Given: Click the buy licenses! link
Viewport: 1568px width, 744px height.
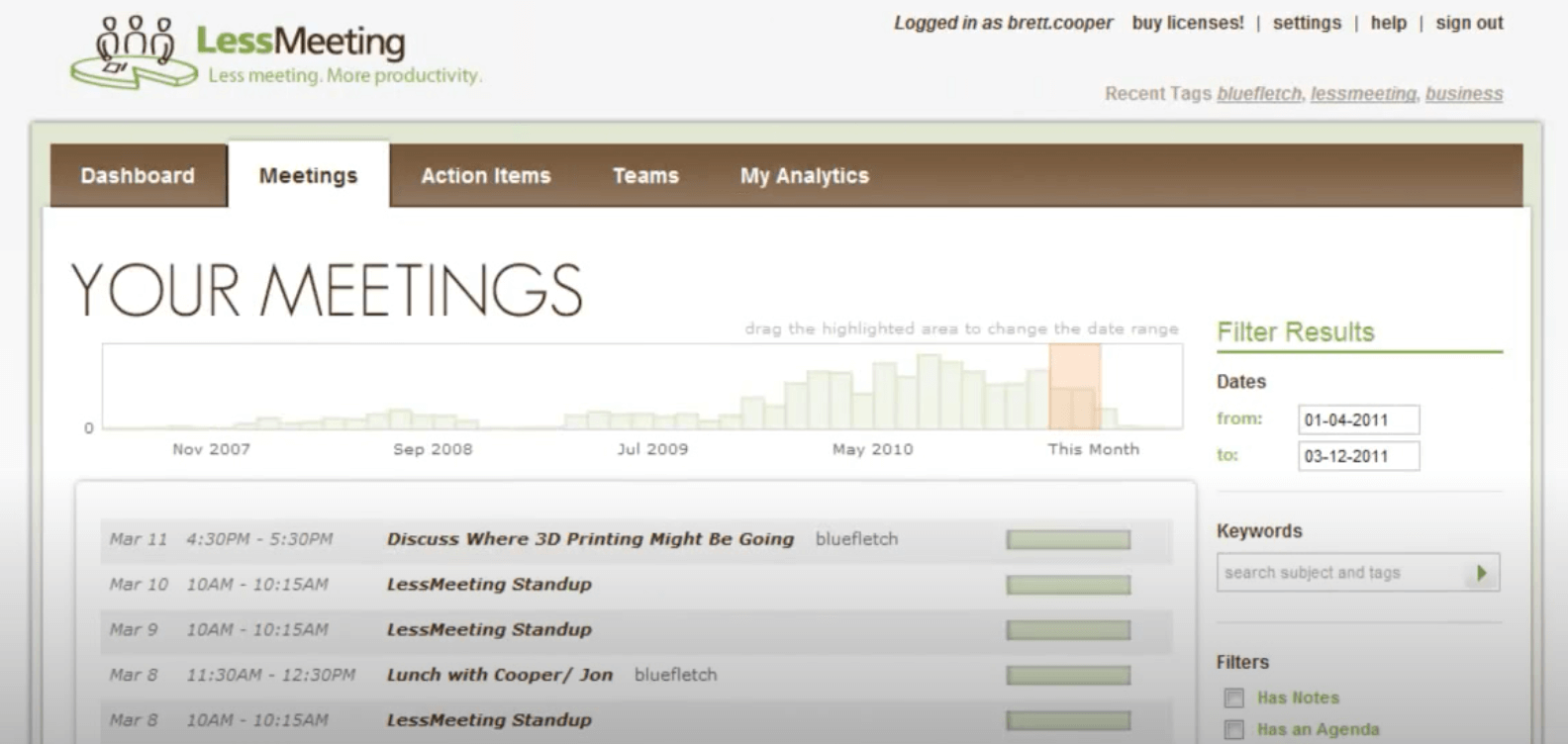Looking at the screenshot, I should (1188, 23).
